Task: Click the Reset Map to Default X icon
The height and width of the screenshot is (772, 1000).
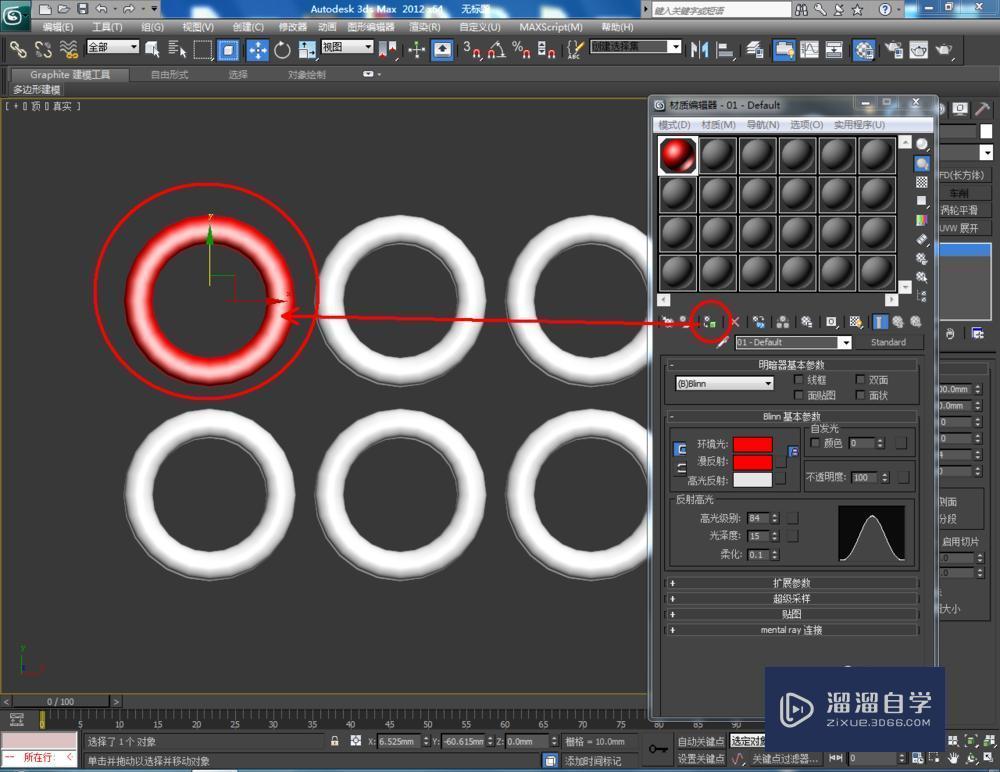Action: (x=735, y=321)
